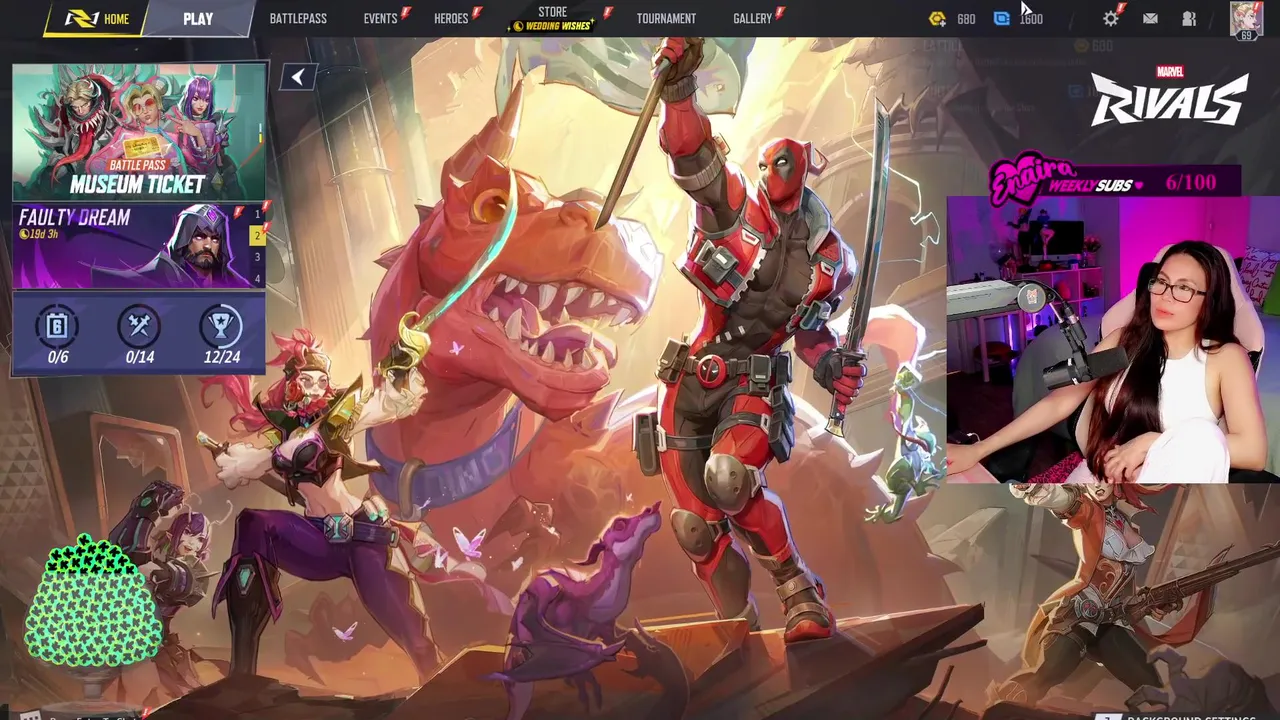The height and width of the screenshot is (720, 1280).
Task: Open the Museum Ticket battle pass banner
Action: click(139, 132)
